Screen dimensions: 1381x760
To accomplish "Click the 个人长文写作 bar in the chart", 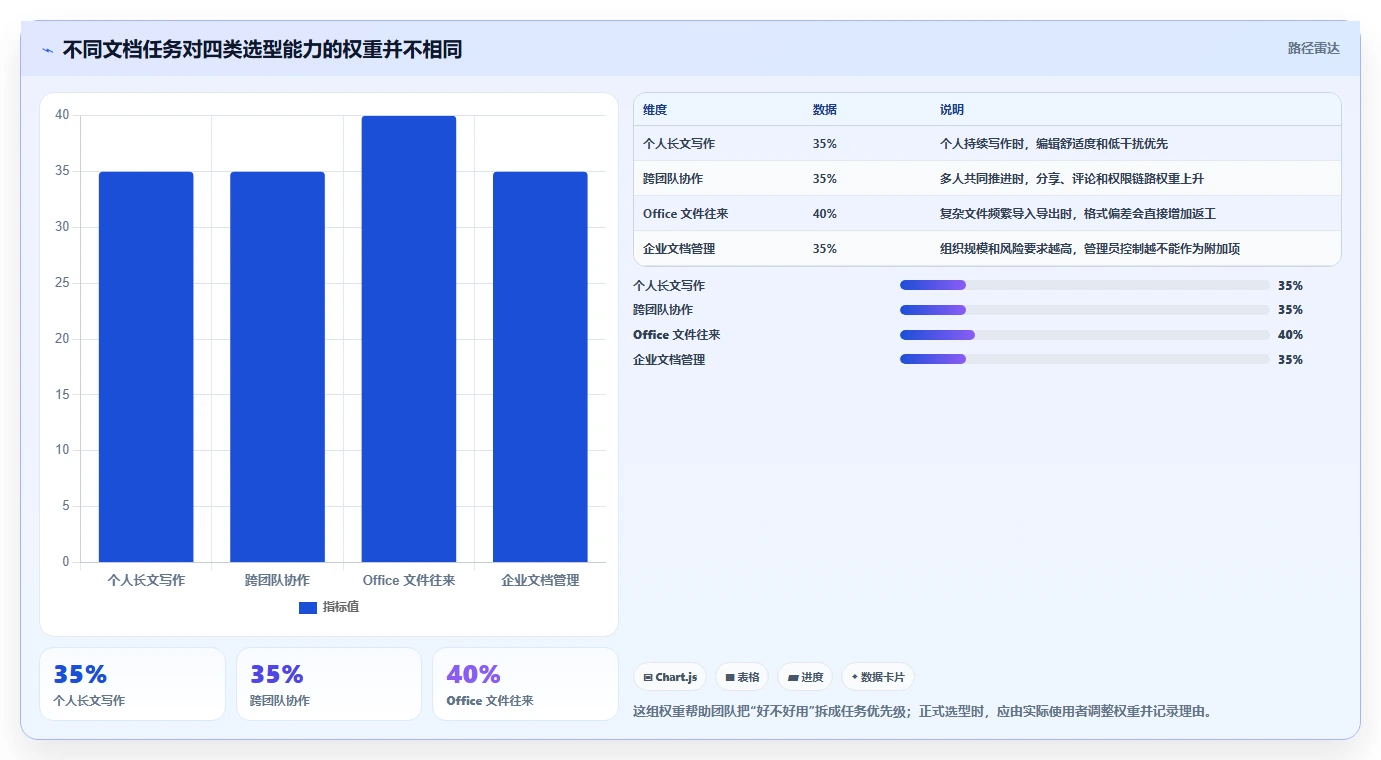I will 146,367.
